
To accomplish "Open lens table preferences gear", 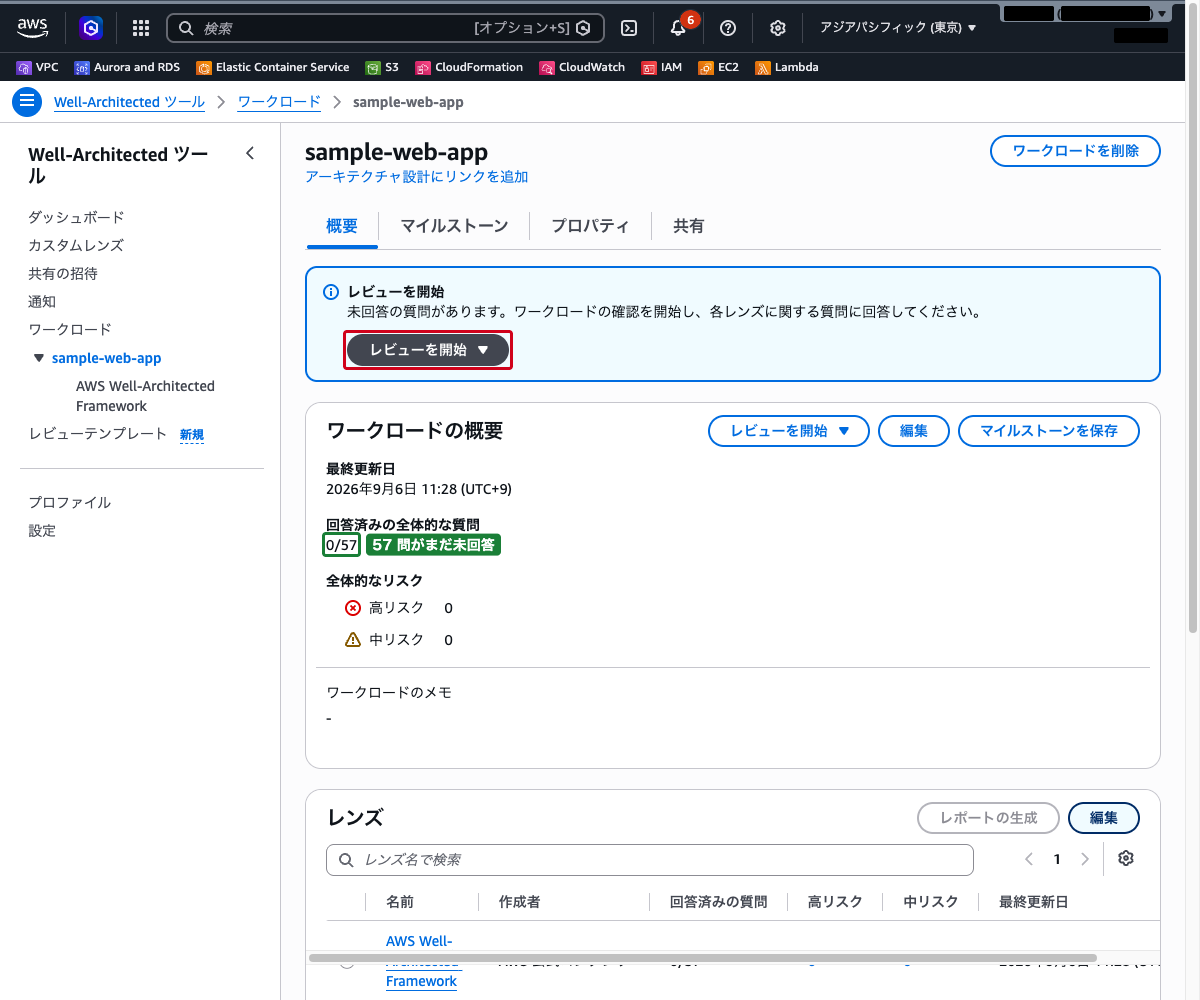I will (x=1126, y=859).
